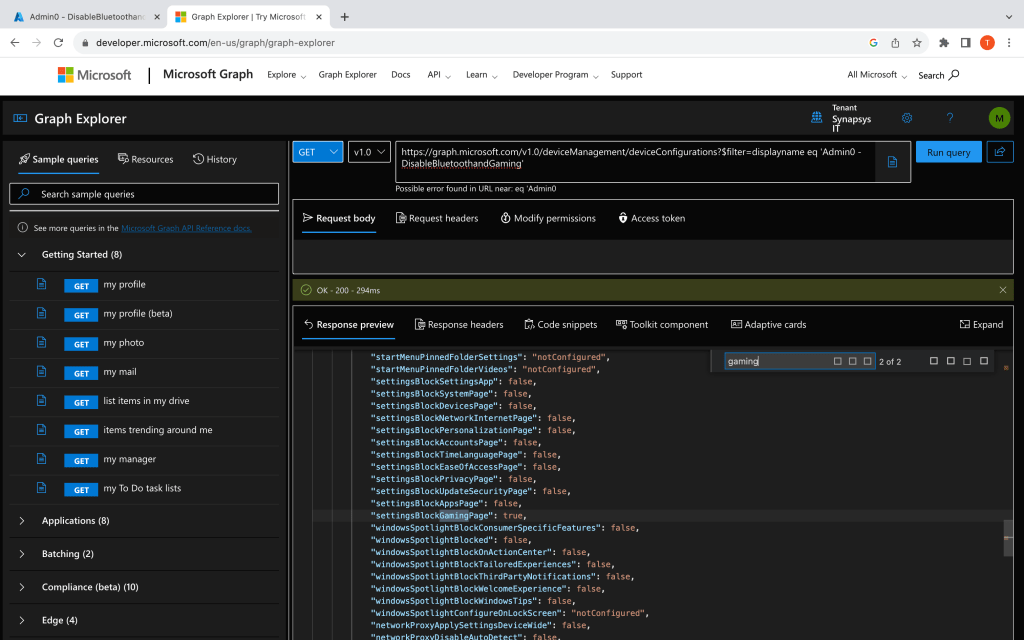Open the GET HTTP method dropdown
The height and width of the screenshot is (640, 1024).
pyautogui.click(x=317, y=152)
